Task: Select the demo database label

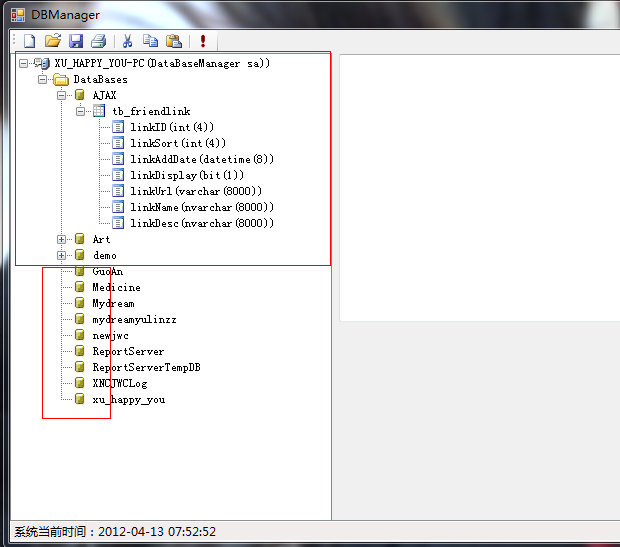Action: (105, 256)
